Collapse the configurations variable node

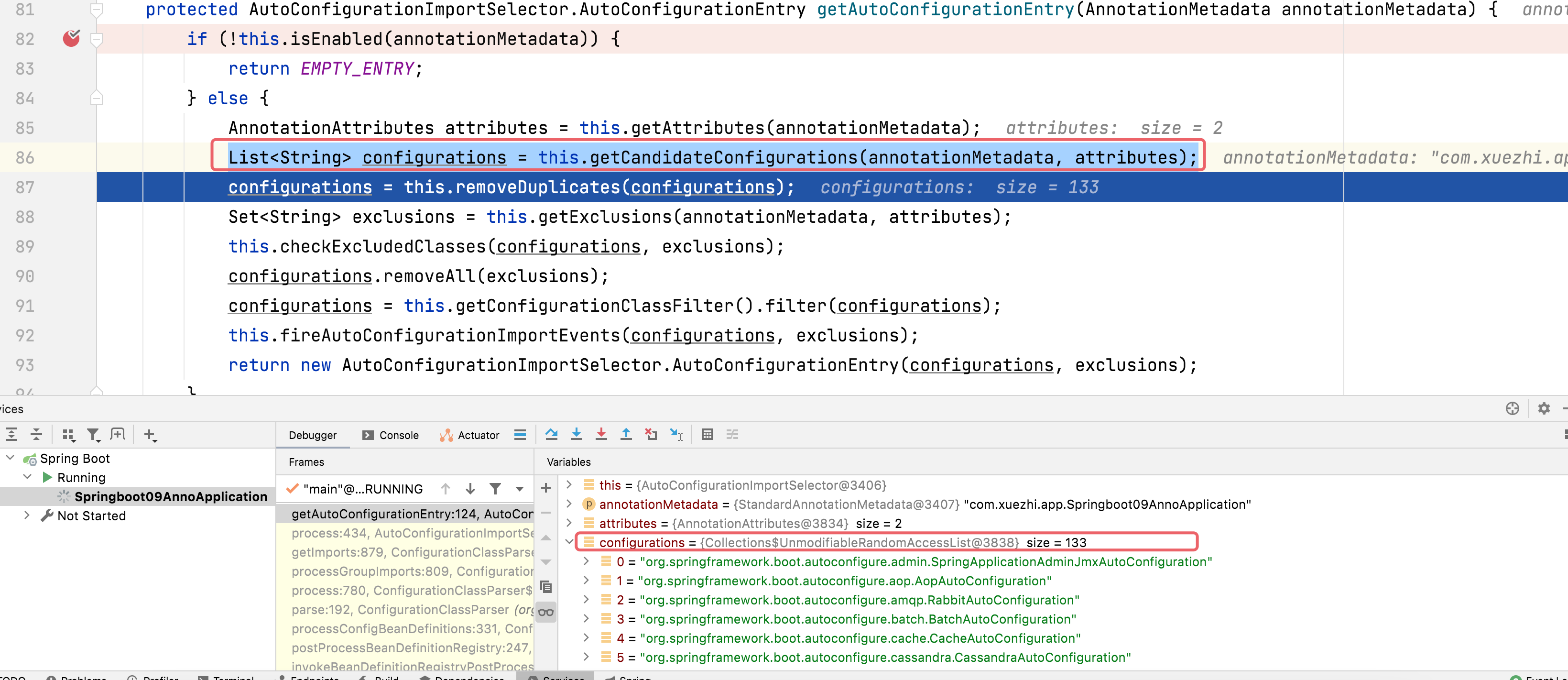(x=568, y=542)
